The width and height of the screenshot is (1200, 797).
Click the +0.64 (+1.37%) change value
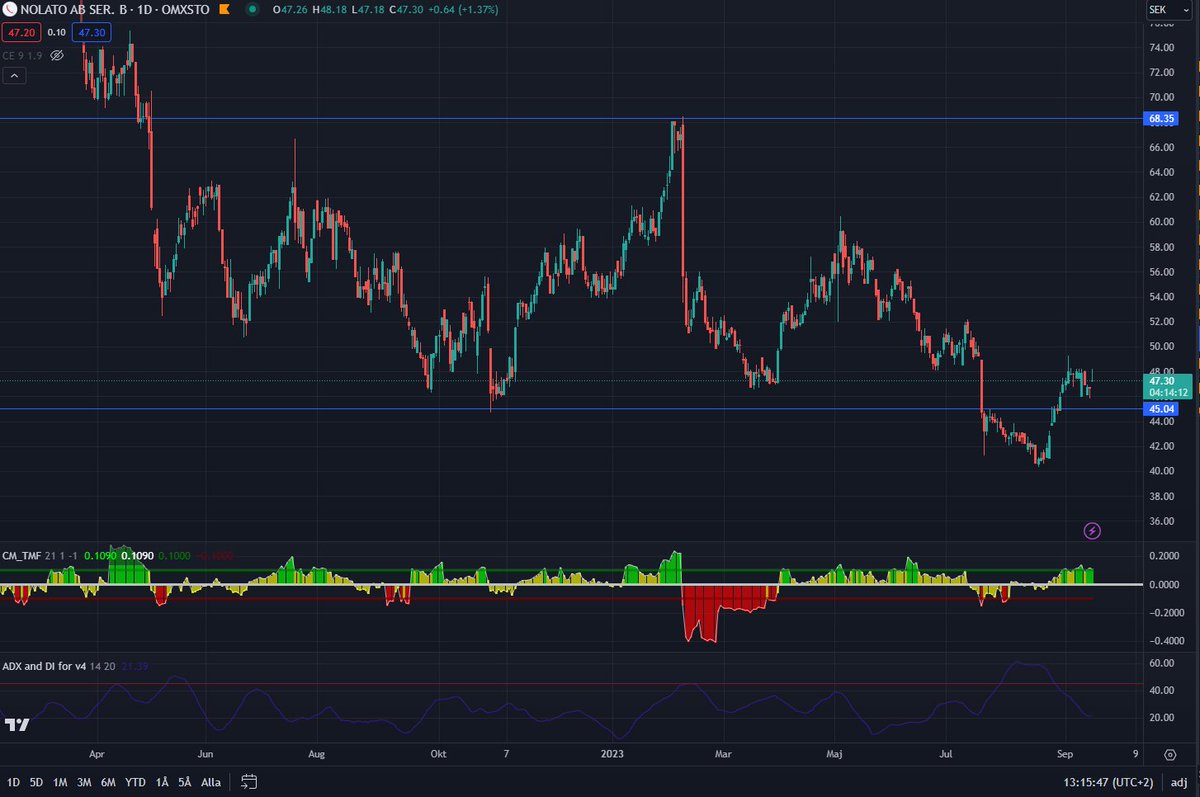(462, 10)
